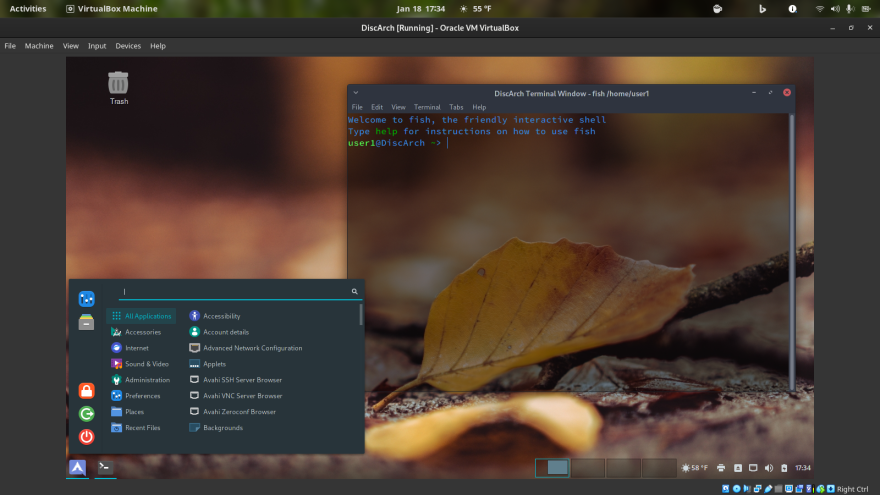The image size is (880, 495).
Task: Switch to the third workspace in pager
Action: pyautogui.click(x=623, y=468)
